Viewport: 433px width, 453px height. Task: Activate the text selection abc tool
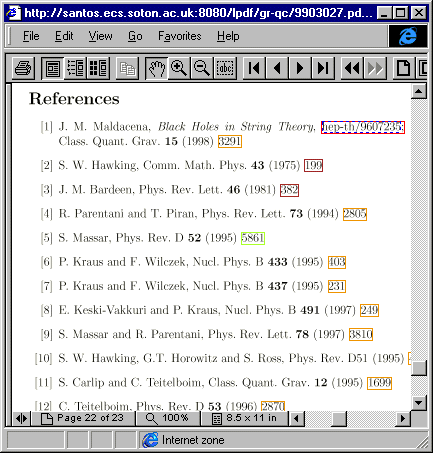pos(225,68)
